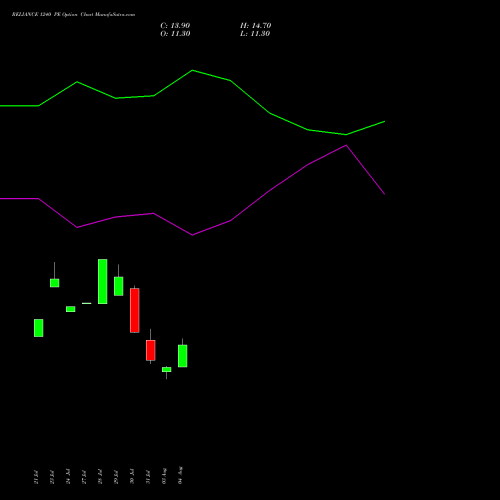Click the '27 Jul' date label
The width and height of the screenshot is (500, 500).
pos(84,477)
